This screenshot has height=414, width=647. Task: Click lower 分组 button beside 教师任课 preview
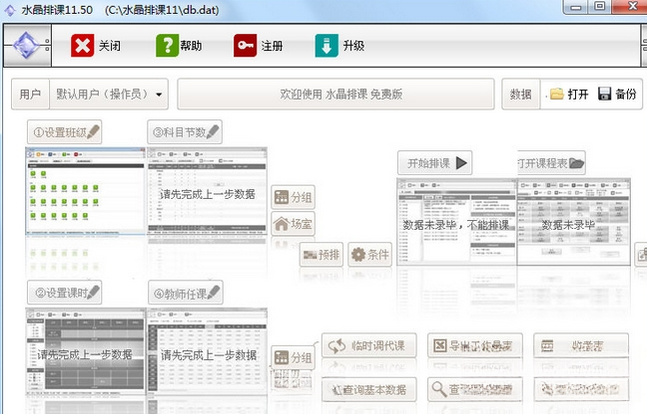click(x=293, y=357)
